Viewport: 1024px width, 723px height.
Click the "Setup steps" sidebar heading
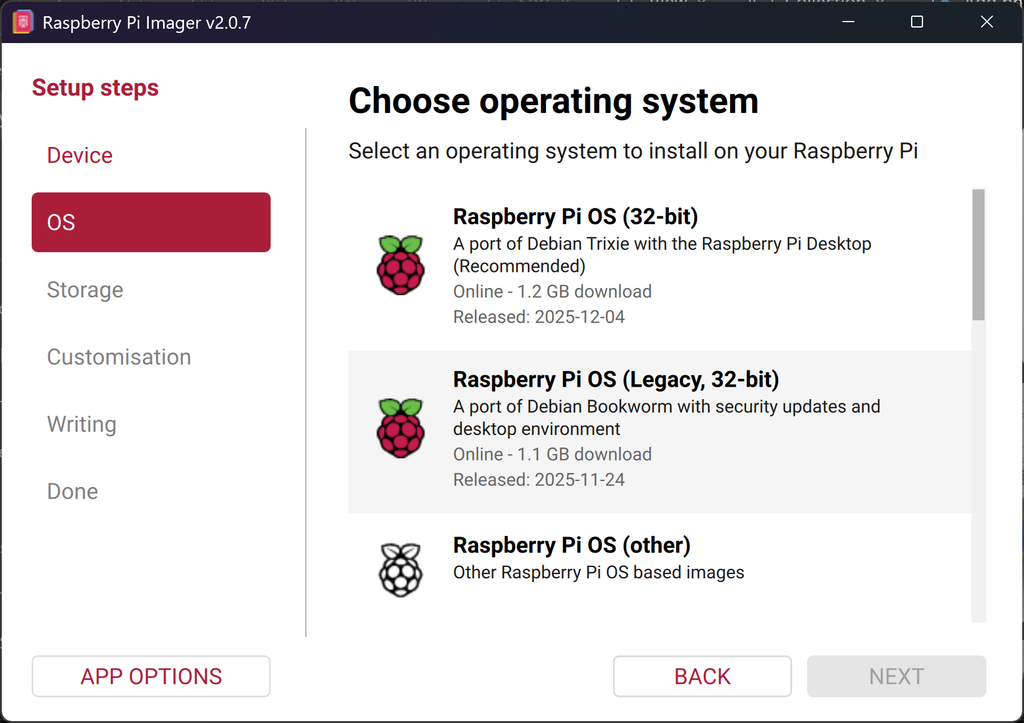pos(95,88)
